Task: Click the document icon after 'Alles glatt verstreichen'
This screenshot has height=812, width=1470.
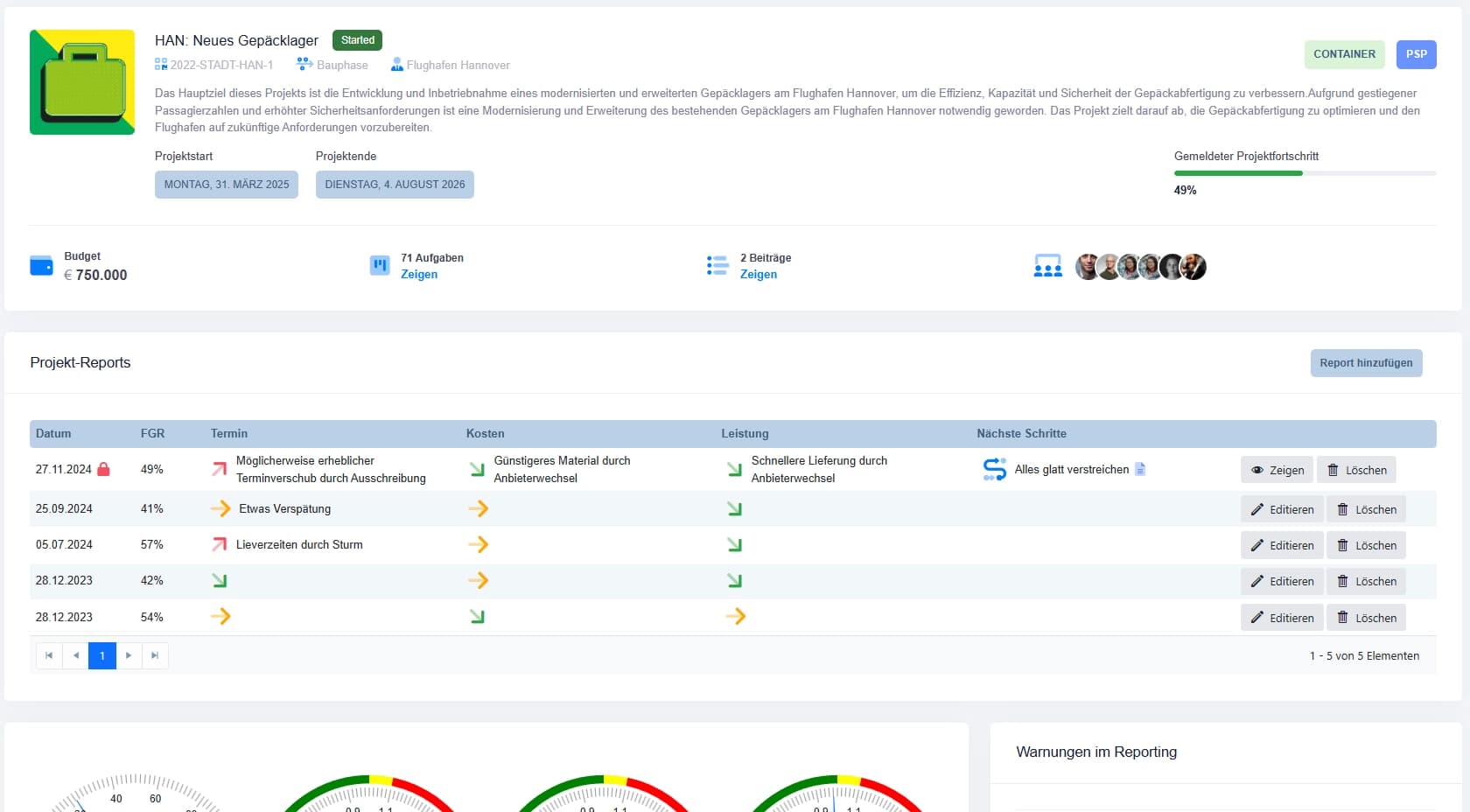Action: [1140, 469]
